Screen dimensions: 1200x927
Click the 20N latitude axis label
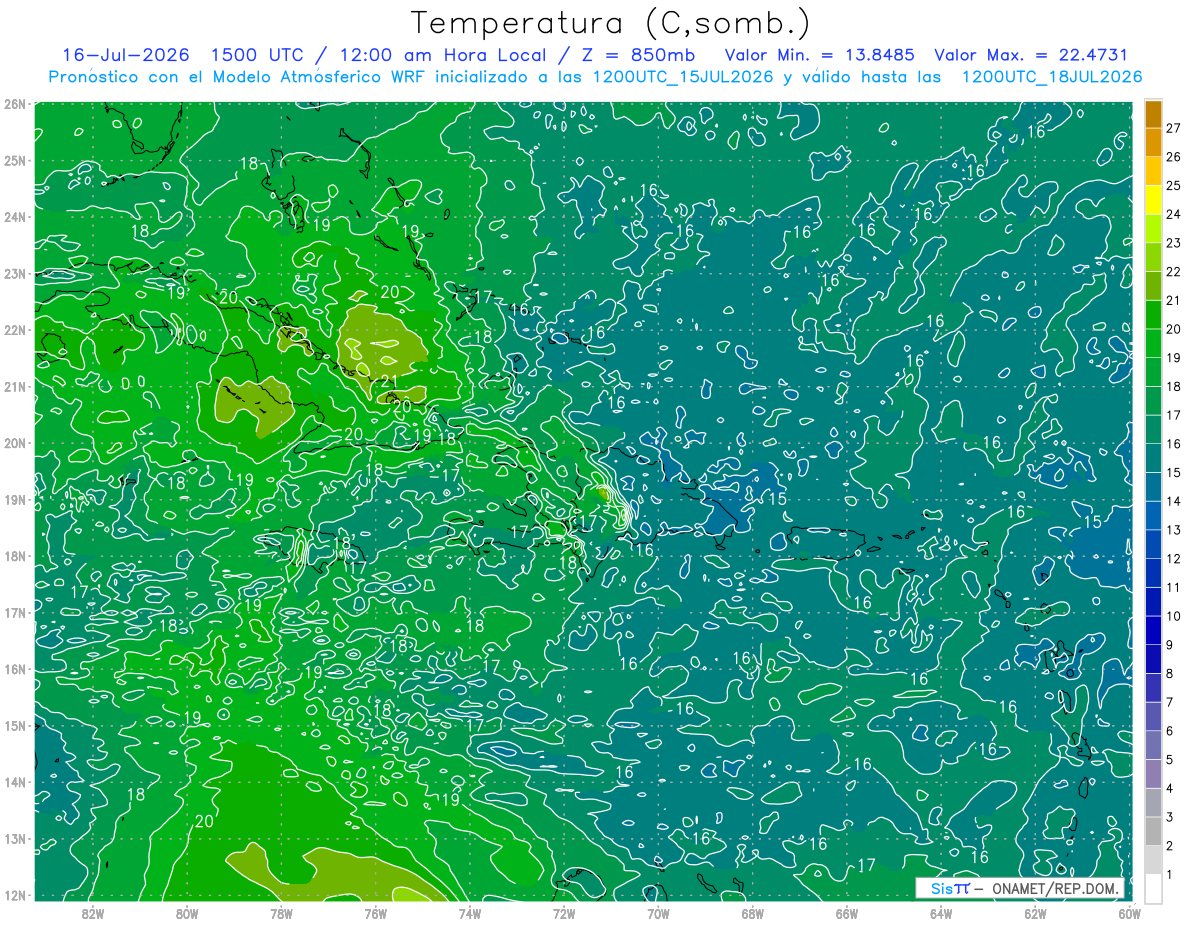(15, 443)
